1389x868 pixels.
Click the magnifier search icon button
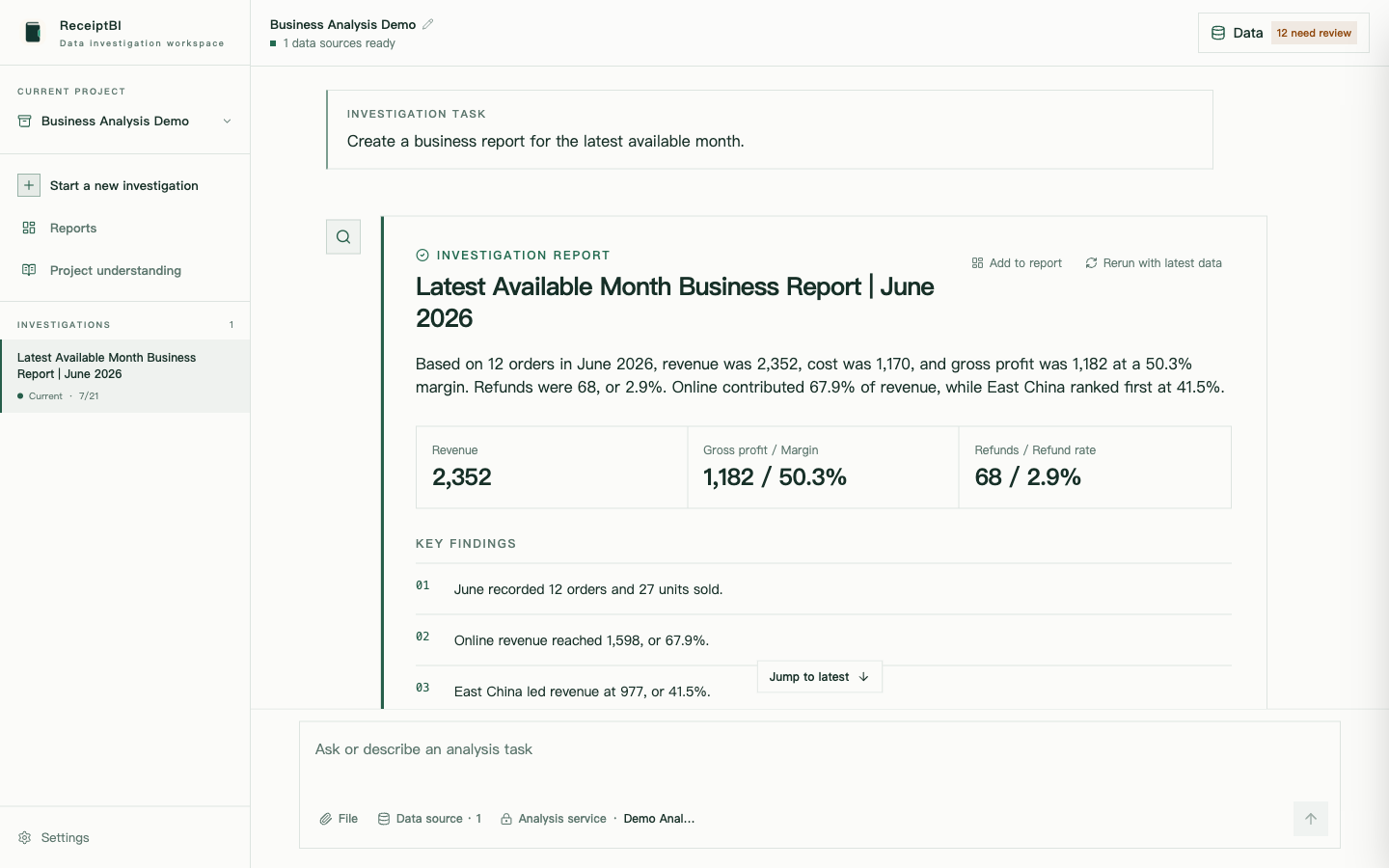click(x=343, y=236)
